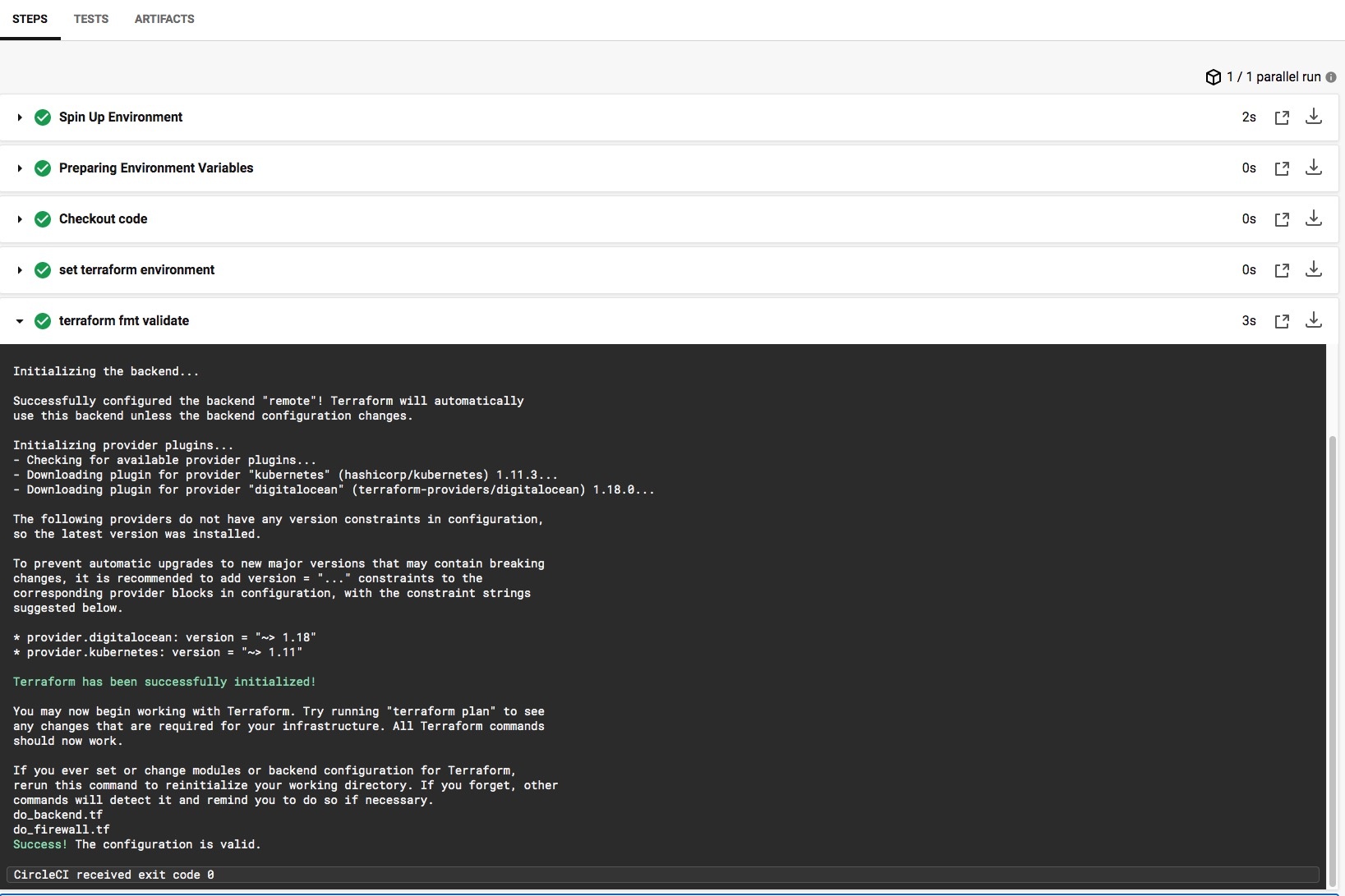Collapse the terraform fmt validate step
Viewport: 1345px width, 896px height.
[x=20, y=321]
